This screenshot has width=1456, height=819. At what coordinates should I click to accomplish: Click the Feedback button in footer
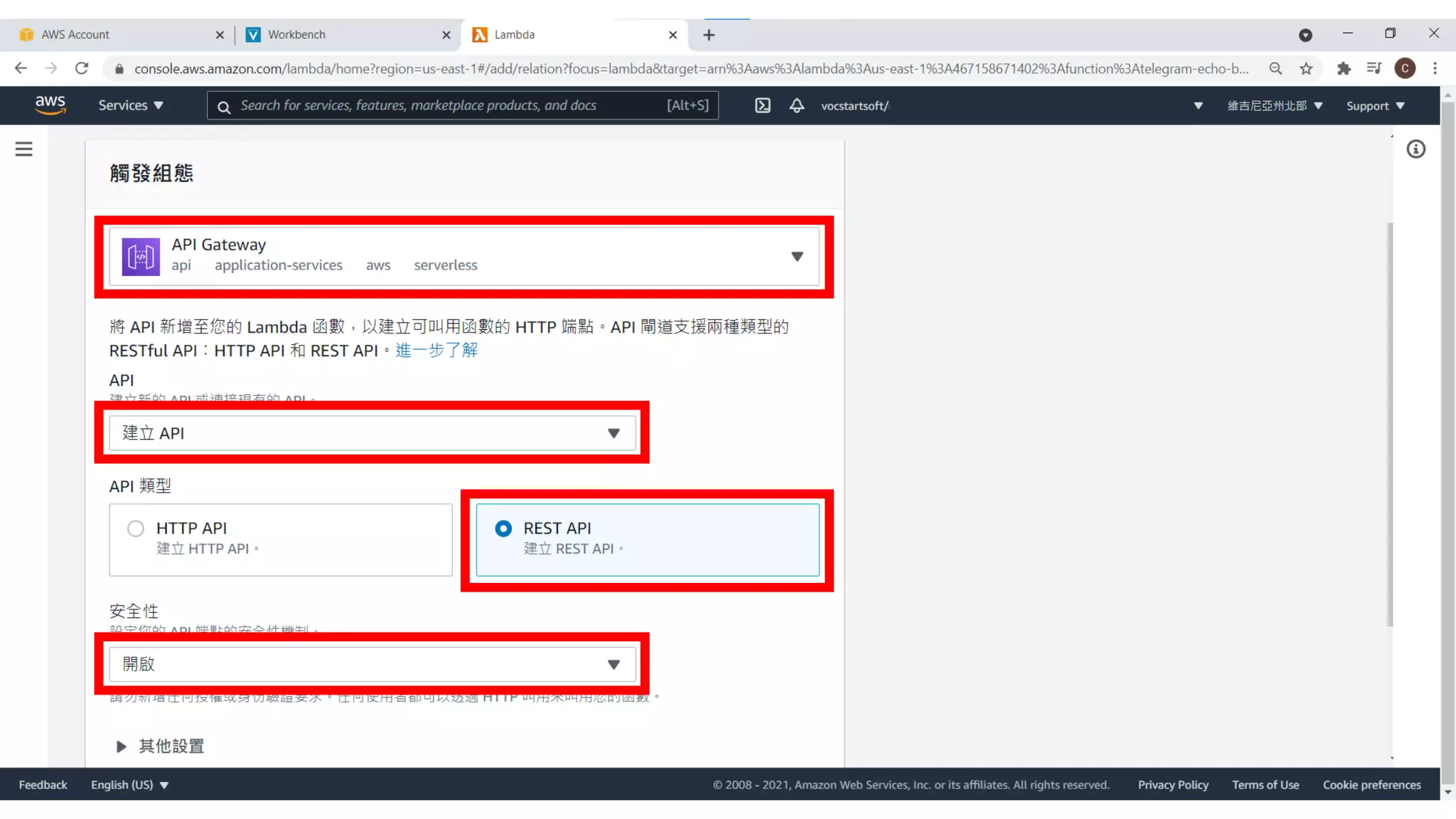[x=43, y=785]
